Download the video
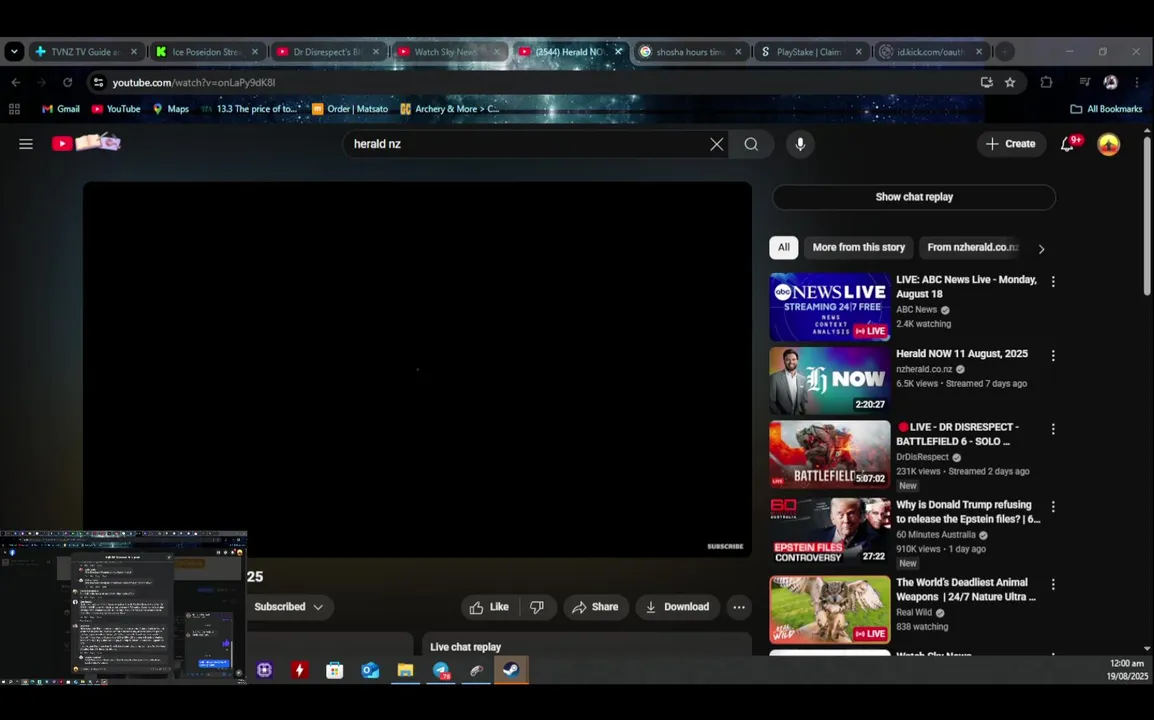This screenshot has height=720, width=1154. (x=677, y=607)
